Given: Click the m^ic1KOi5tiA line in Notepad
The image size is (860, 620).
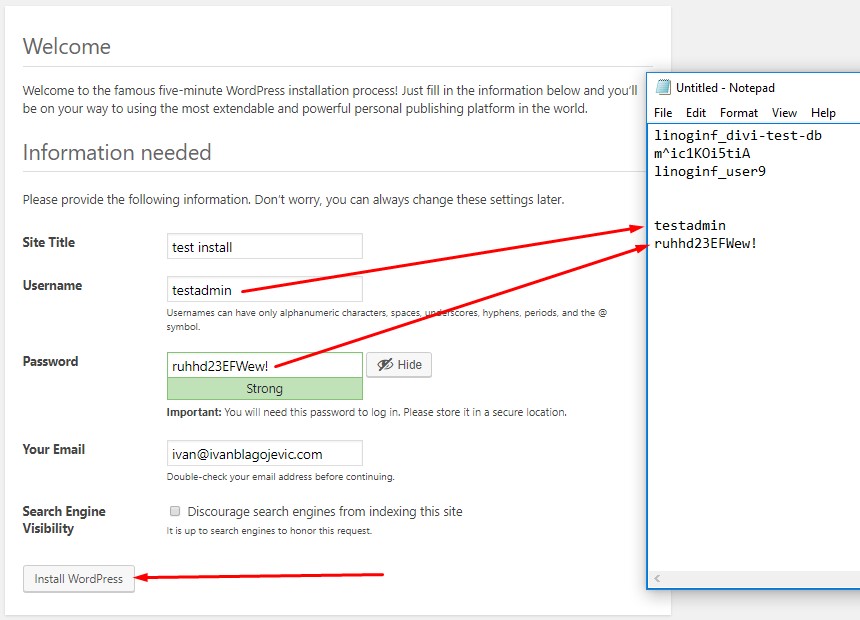Looking at the screenshot, I should coord(702,153).
